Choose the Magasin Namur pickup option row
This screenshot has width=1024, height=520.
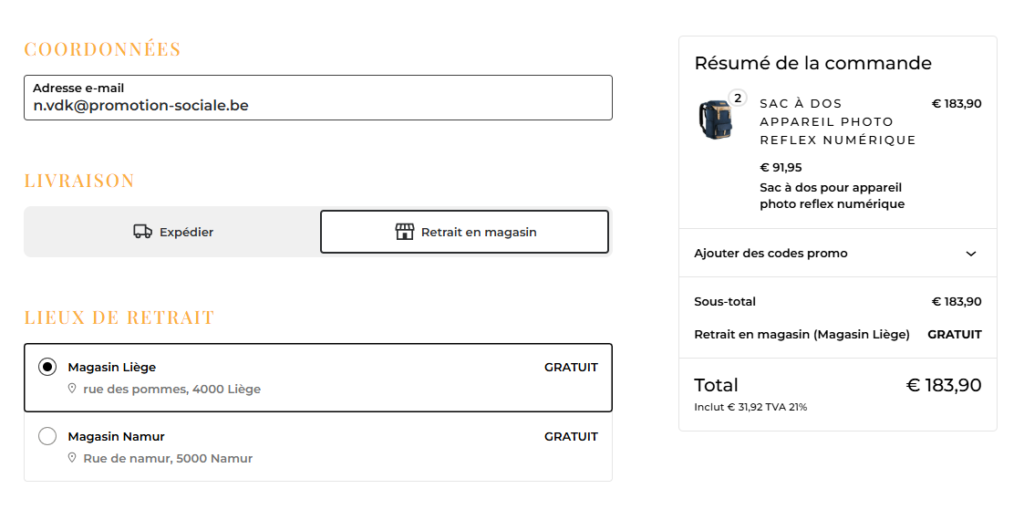318,447
